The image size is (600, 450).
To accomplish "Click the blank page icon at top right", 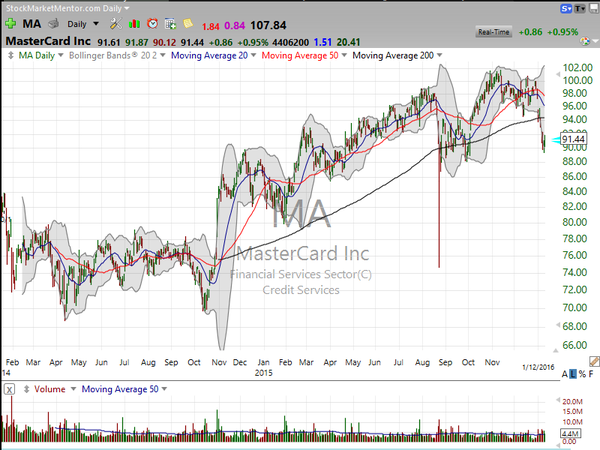I will tap(594, 8).
